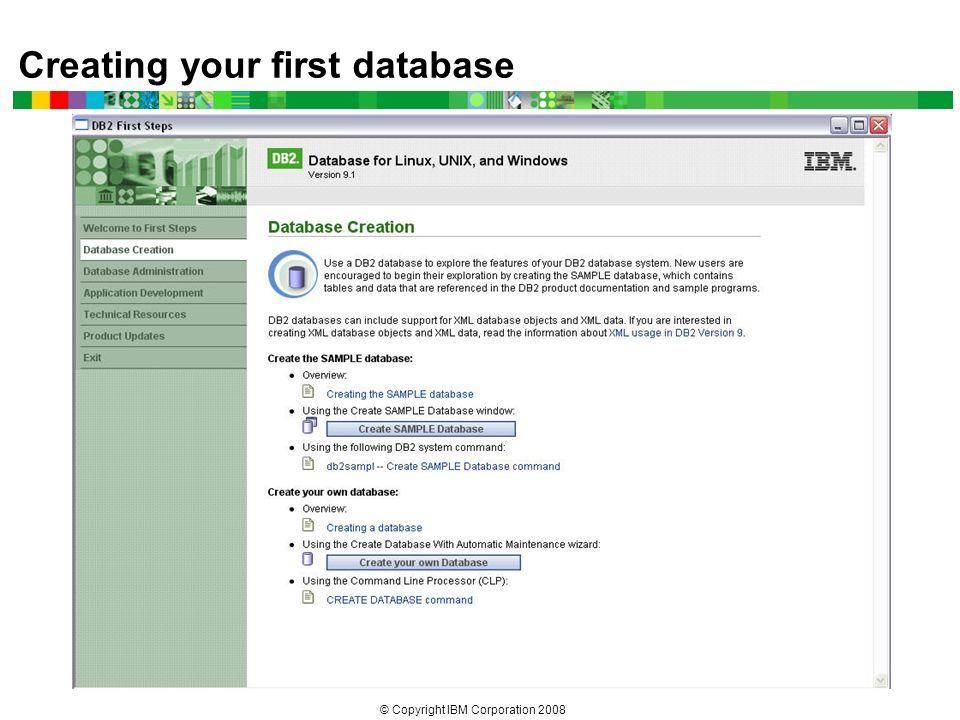Click document icon beside CREATE DATABASE command
This screenshot has width=960, height=720.
[x=309, y=597]
